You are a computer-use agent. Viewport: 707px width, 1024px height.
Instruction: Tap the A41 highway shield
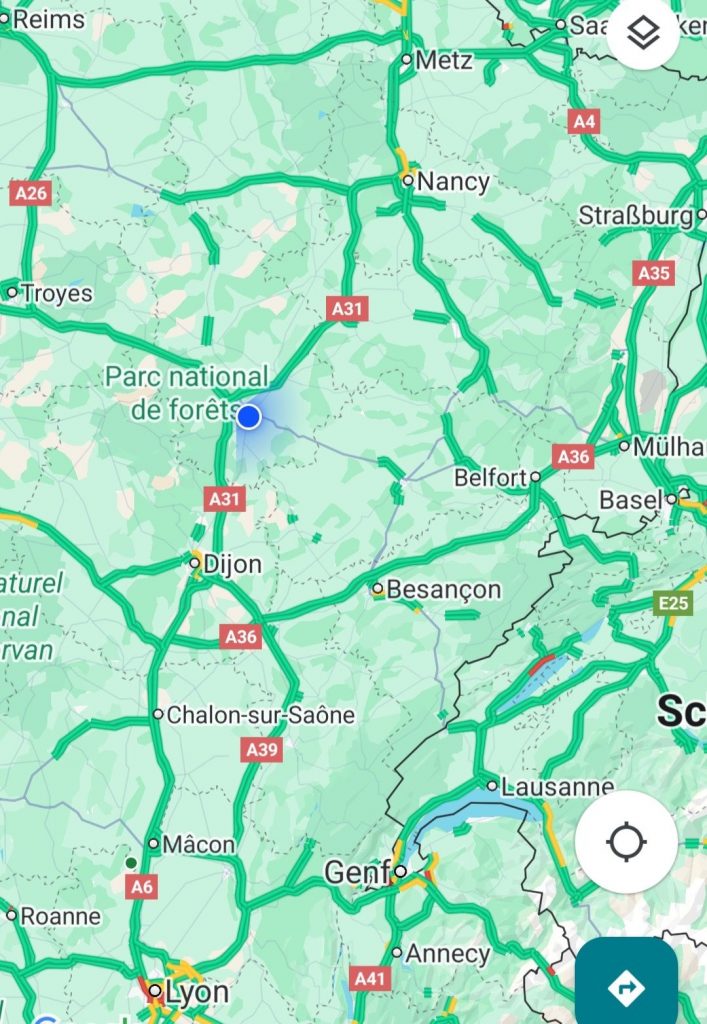pos(370,978)
